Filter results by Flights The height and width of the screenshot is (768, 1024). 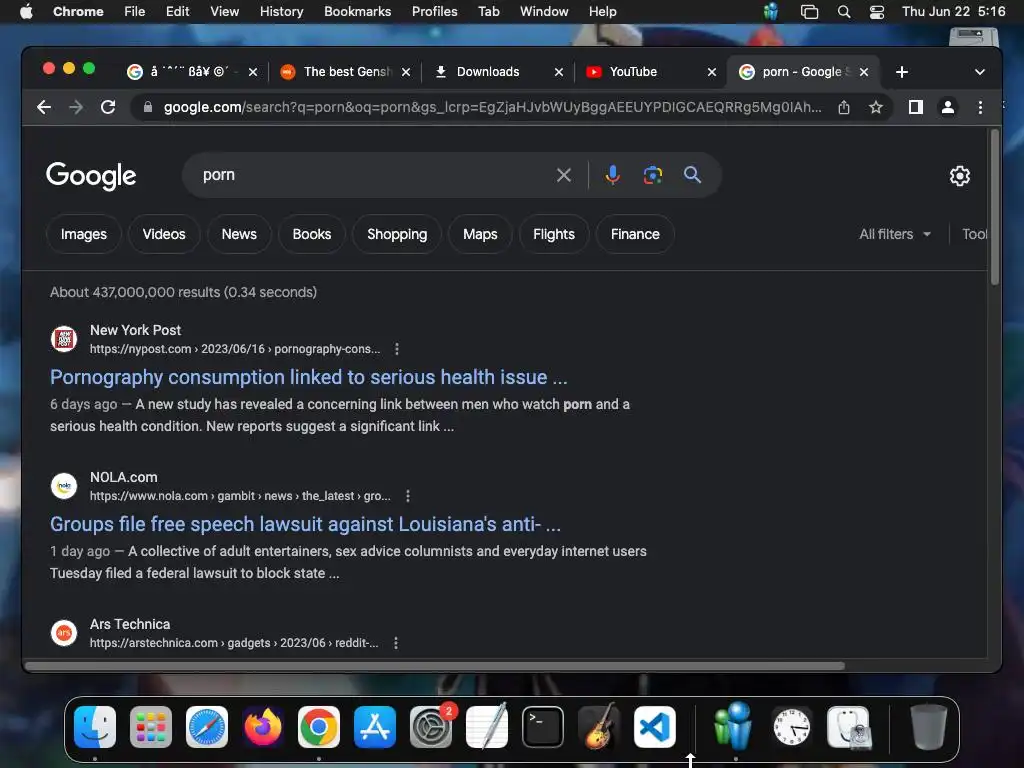point(554,234)
